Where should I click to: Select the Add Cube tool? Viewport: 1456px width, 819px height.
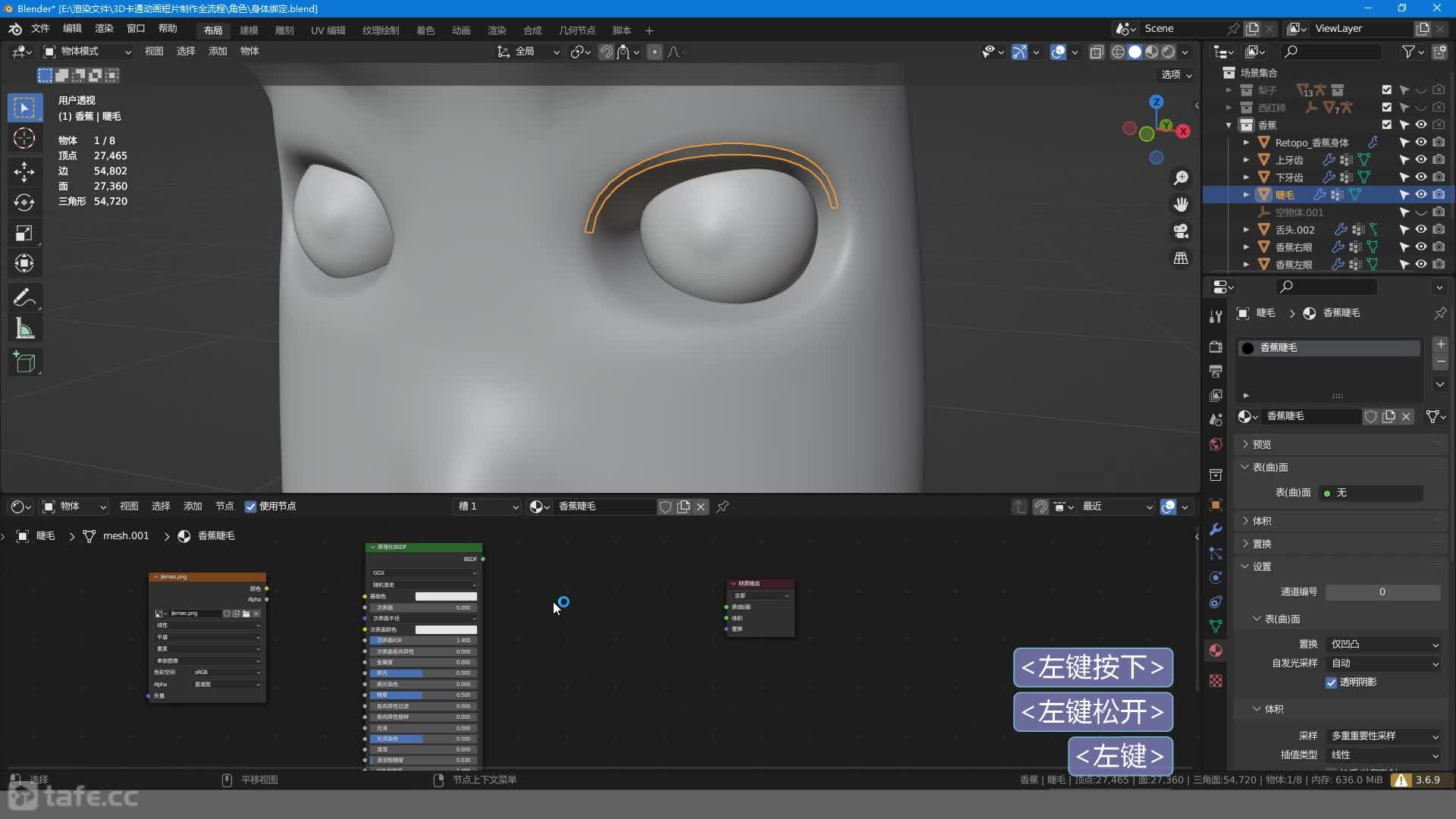[24, 362]
